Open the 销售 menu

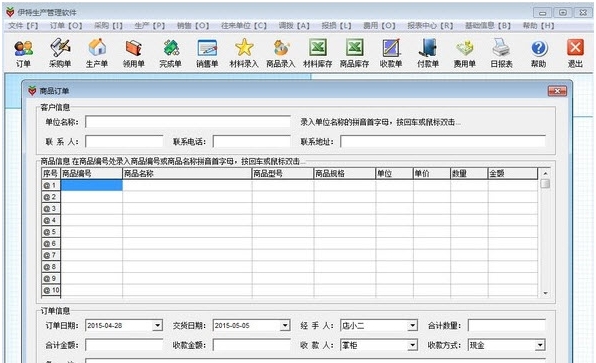pos(193,25)
